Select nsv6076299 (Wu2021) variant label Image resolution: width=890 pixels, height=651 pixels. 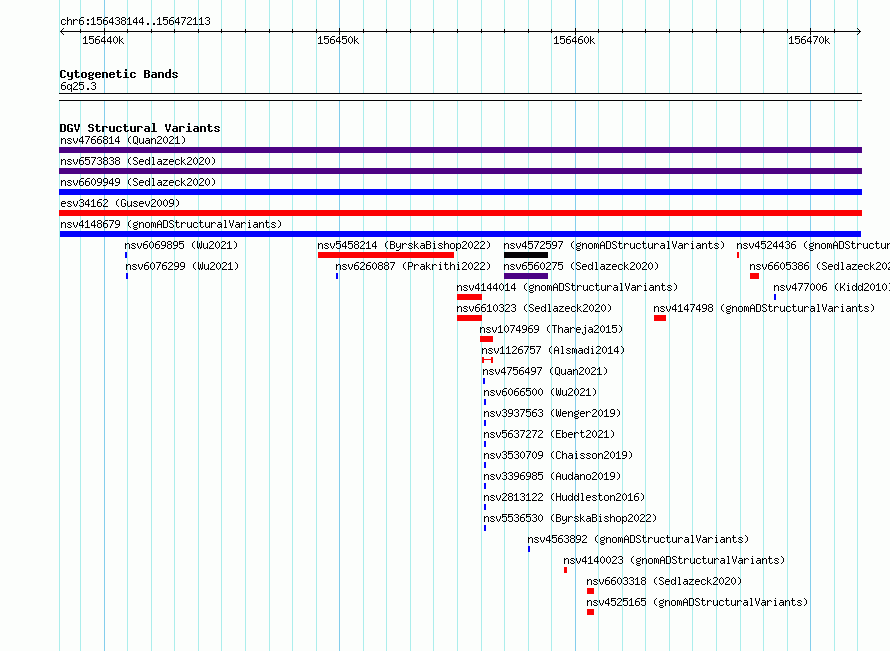[182, 266]
